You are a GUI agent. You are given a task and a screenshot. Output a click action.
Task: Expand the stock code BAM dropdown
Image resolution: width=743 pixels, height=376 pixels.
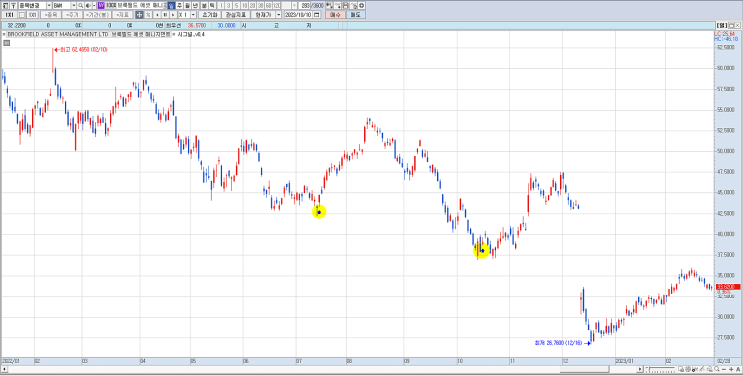click(73, 5)
